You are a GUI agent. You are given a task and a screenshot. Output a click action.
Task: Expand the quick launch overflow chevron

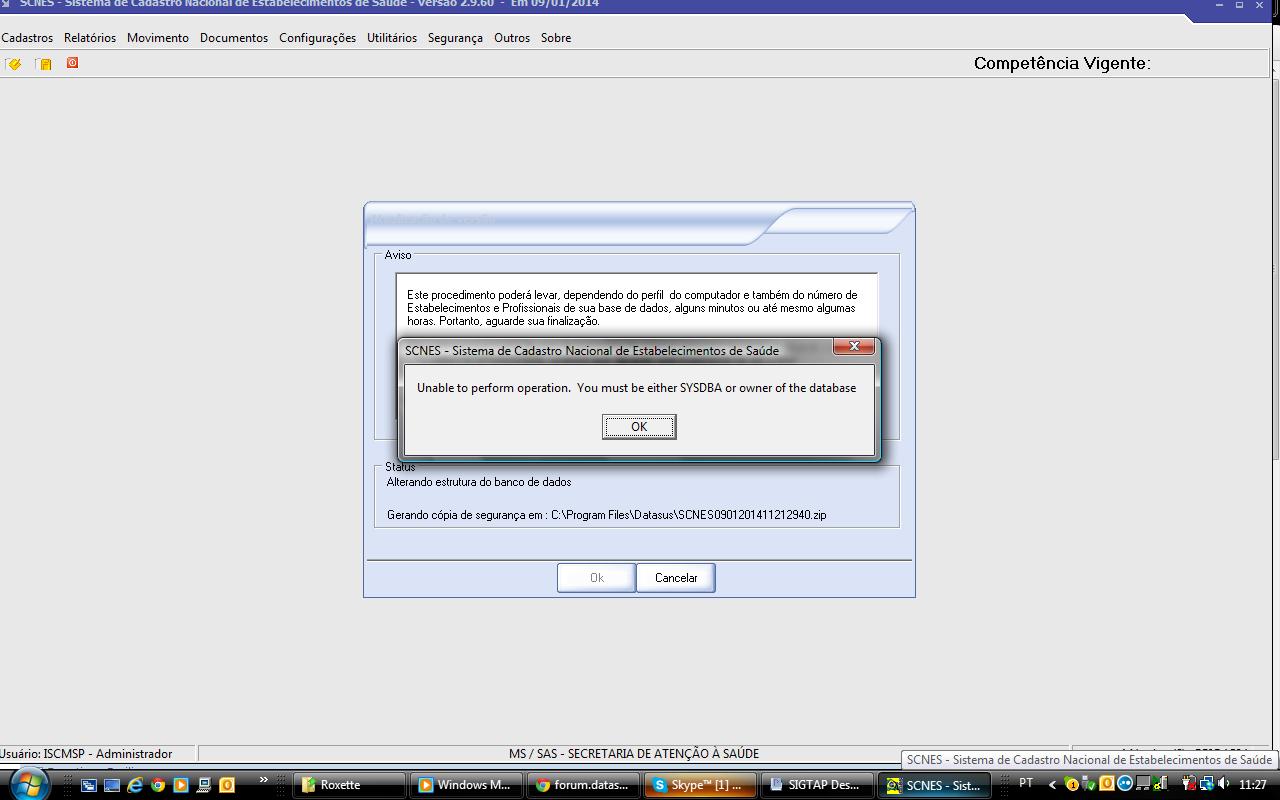click(x=264, y=780)
